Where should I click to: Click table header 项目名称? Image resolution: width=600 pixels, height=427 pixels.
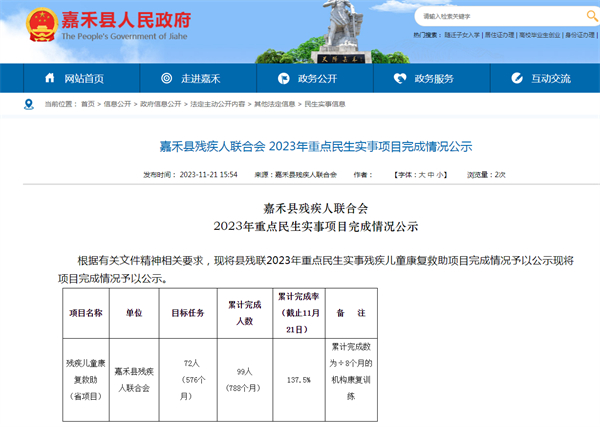click(86, 313)
